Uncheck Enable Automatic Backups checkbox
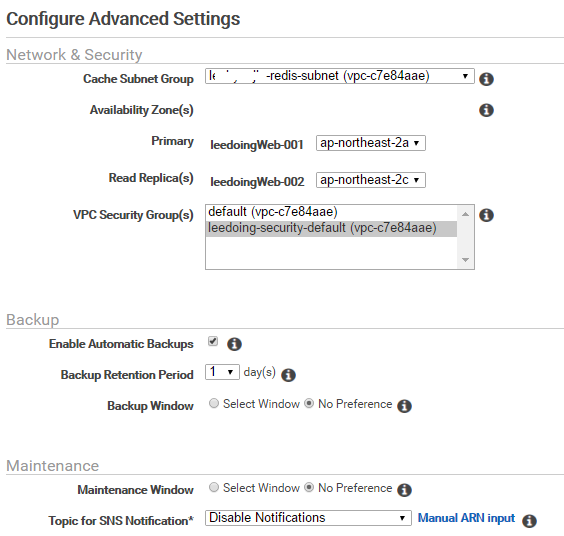The width and height of the screenshot is (564, 536). pos(213,341)
